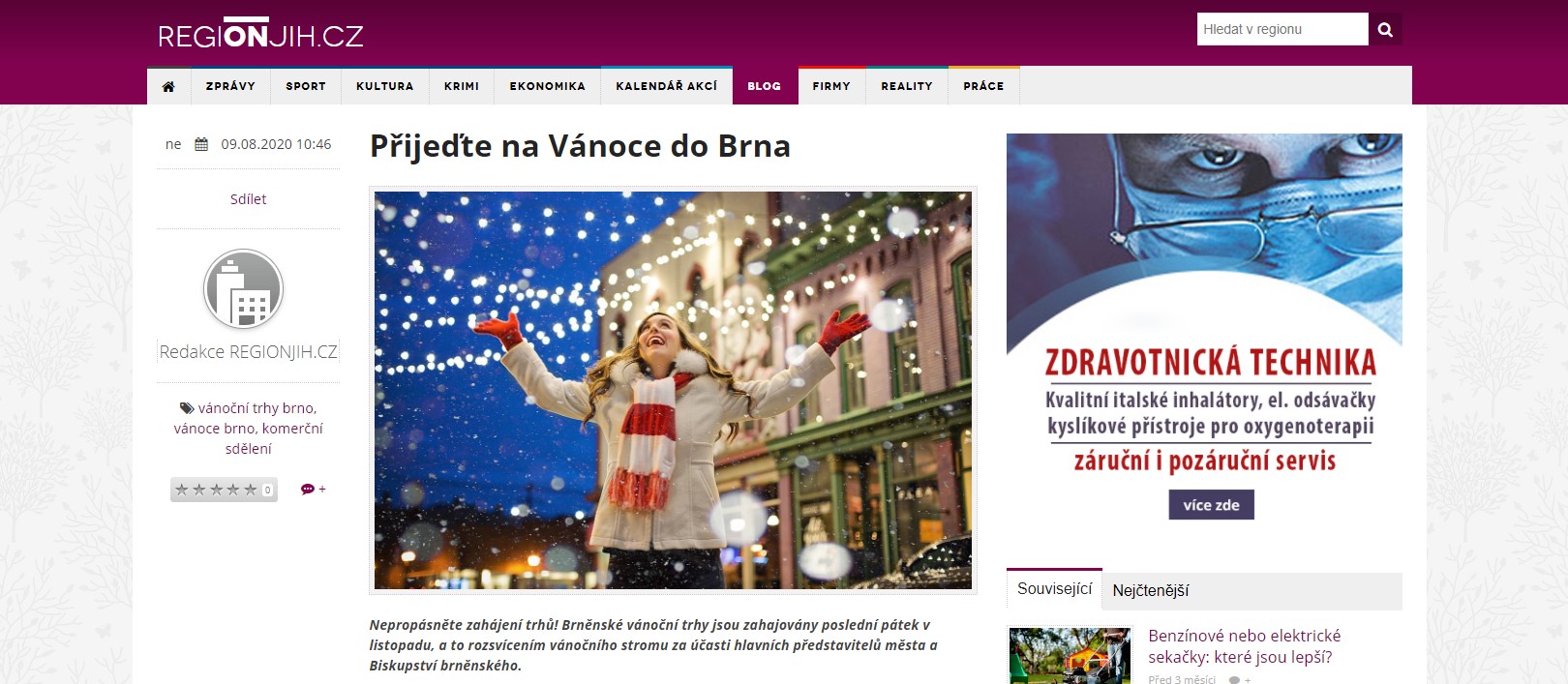This screenshot has width=1568, height=684.
Task: Open the 'vánoce brno' tag link
Action: click(215, 429)
